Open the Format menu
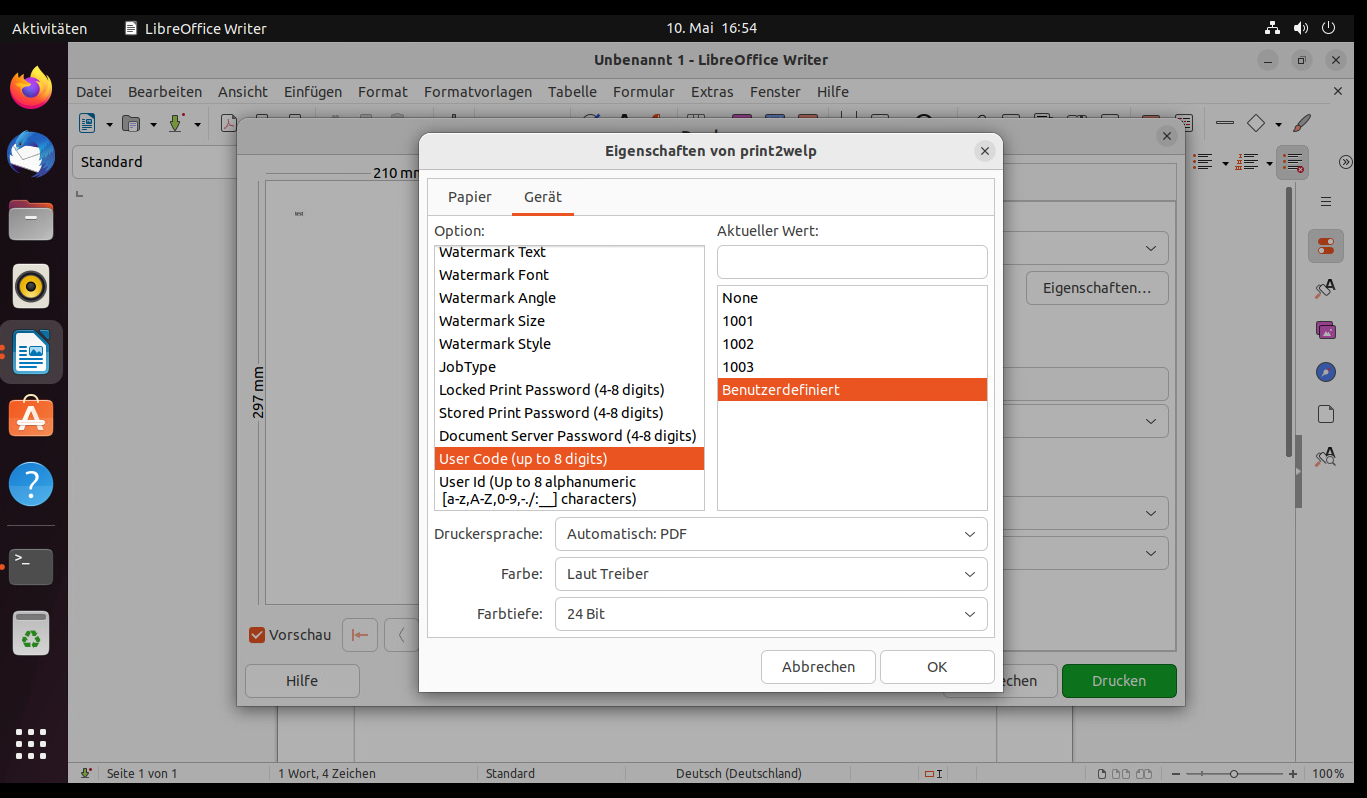Image resolution: width=1367 pixels, height=798 pixels. coord(382,91)
